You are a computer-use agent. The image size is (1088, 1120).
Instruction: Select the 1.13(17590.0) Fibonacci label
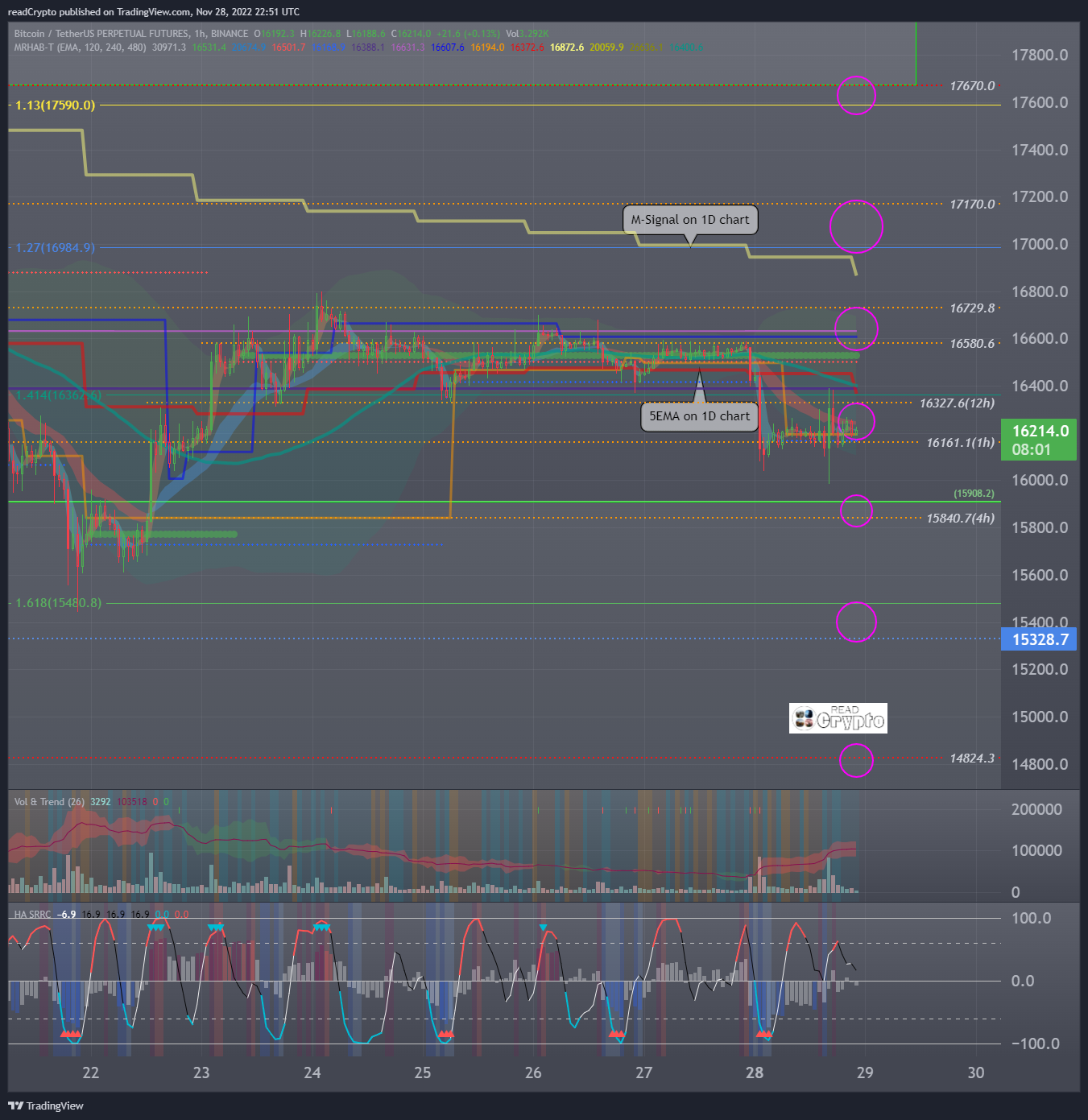click(x=55, y=105)
